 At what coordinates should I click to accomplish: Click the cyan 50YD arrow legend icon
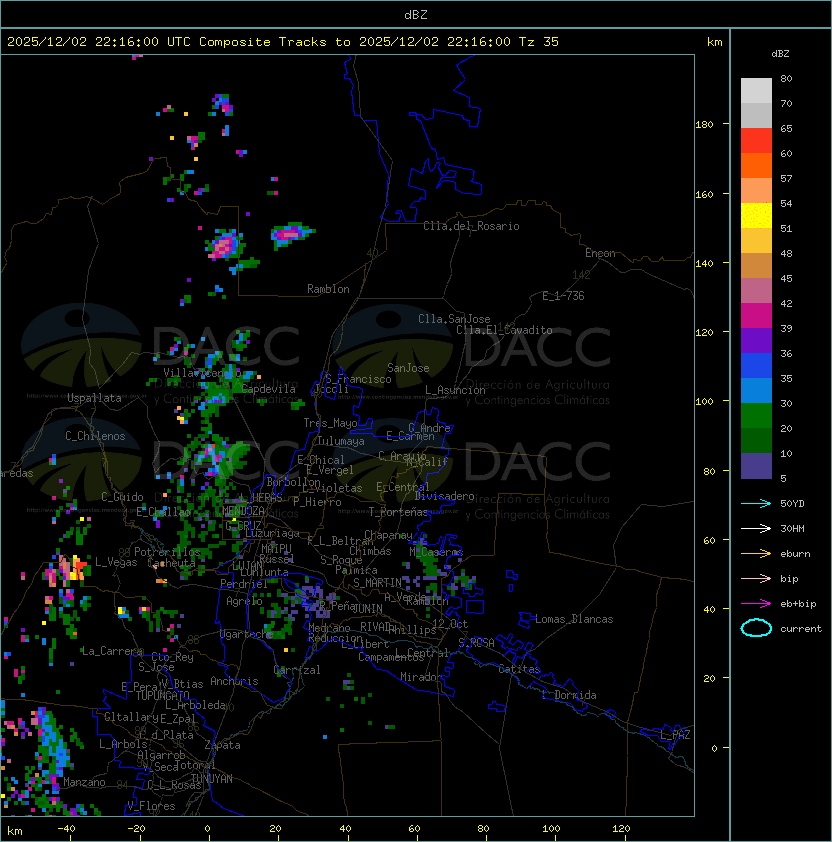point(756,503)
